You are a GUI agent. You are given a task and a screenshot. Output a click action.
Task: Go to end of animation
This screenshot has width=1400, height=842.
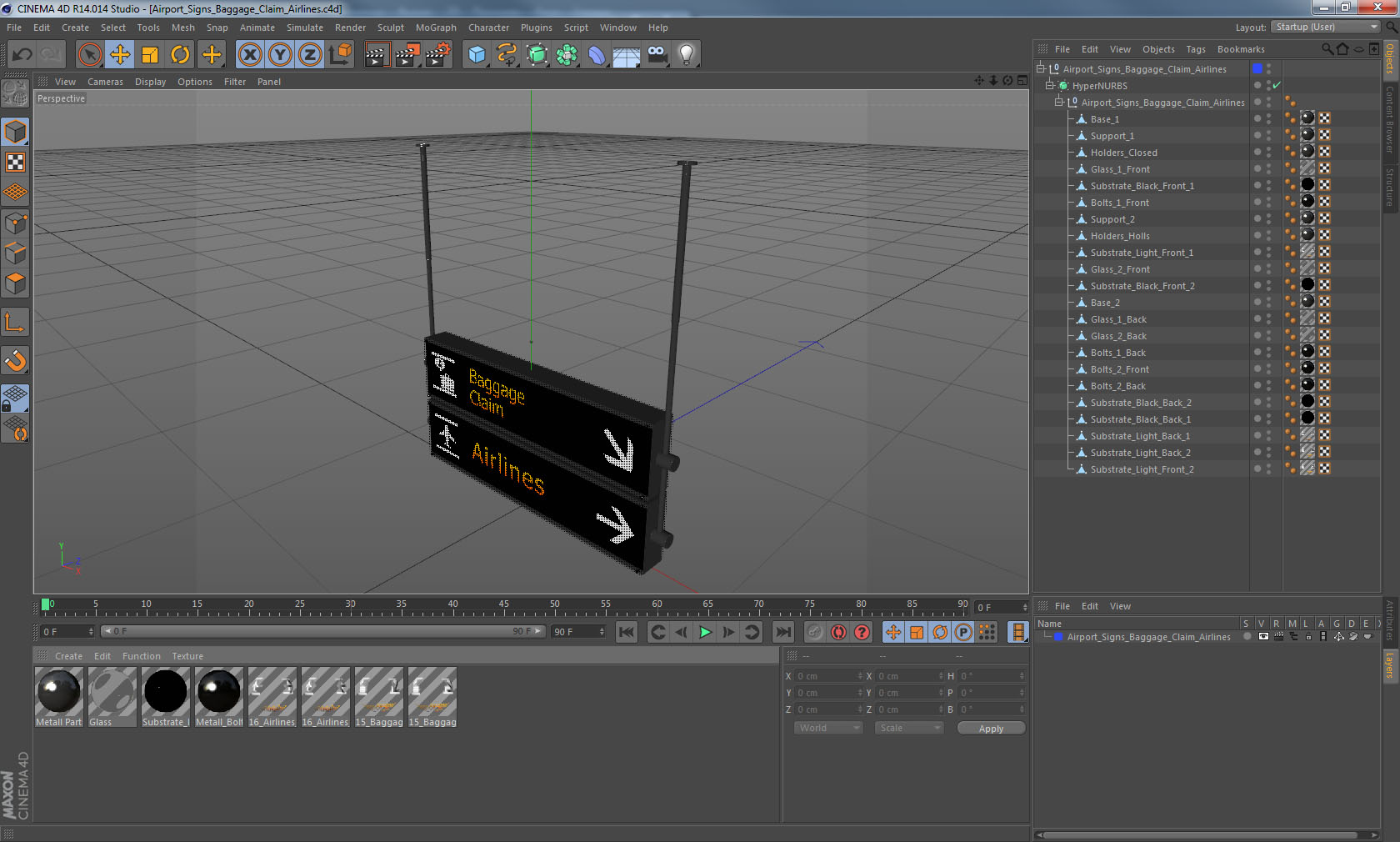coord(783,632)
